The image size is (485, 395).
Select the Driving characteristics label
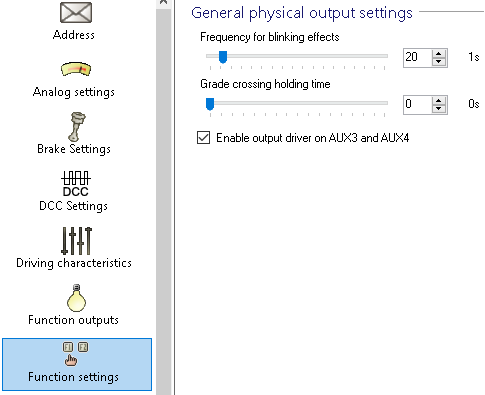pyautogui.click(x=74, y=263)
